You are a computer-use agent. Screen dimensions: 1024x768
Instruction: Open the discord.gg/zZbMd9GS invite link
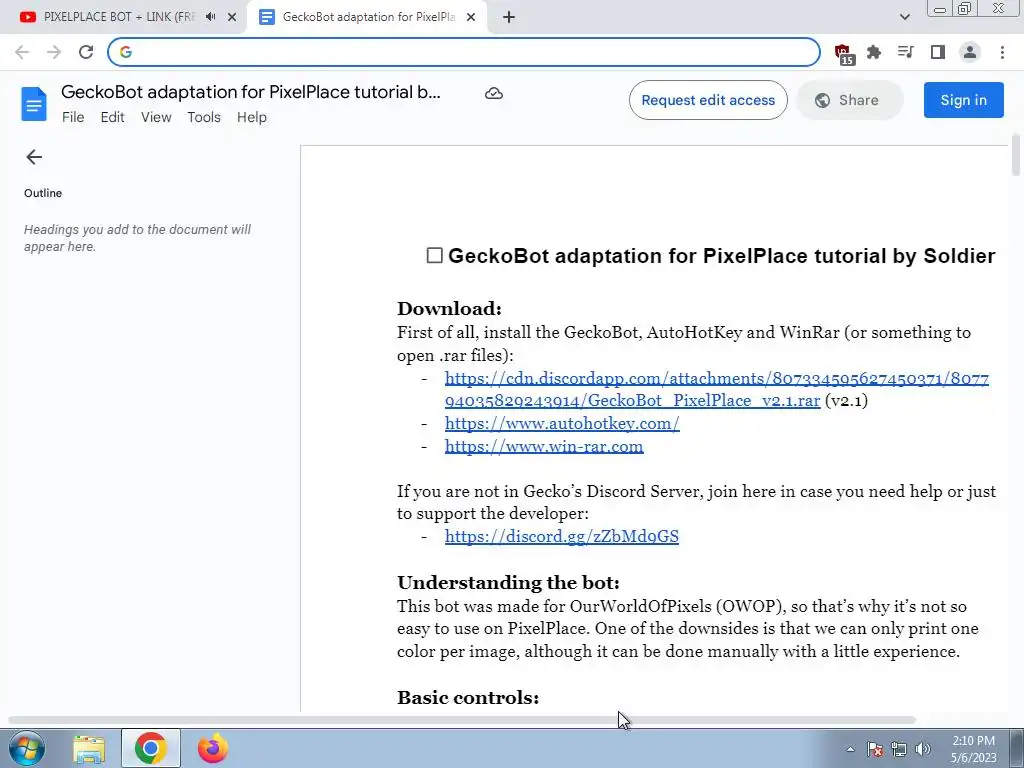[562, 536]
